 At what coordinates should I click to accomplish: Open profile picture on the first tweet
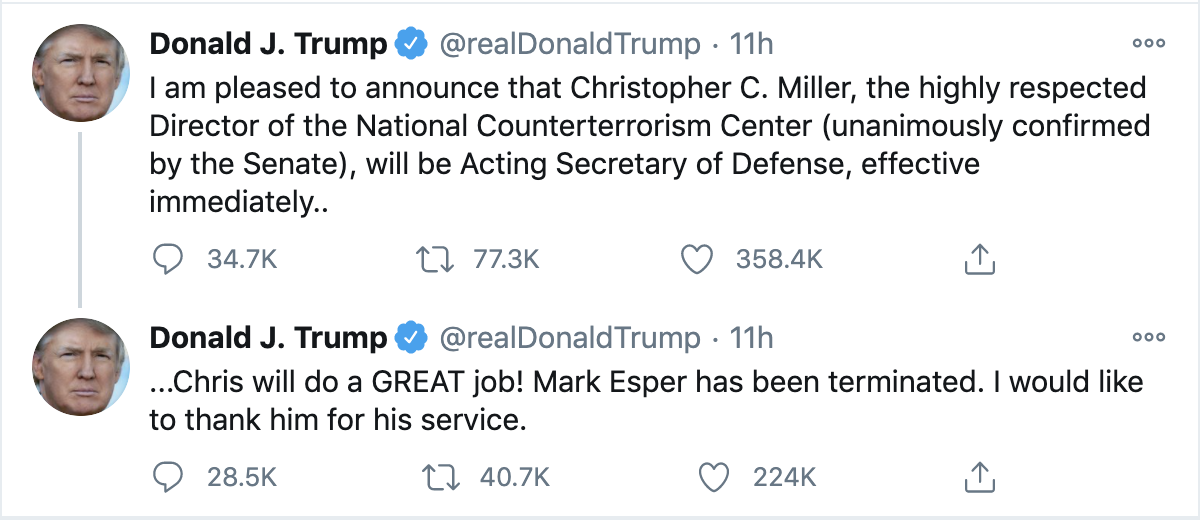pyautogui.click(x=81, y=72)
